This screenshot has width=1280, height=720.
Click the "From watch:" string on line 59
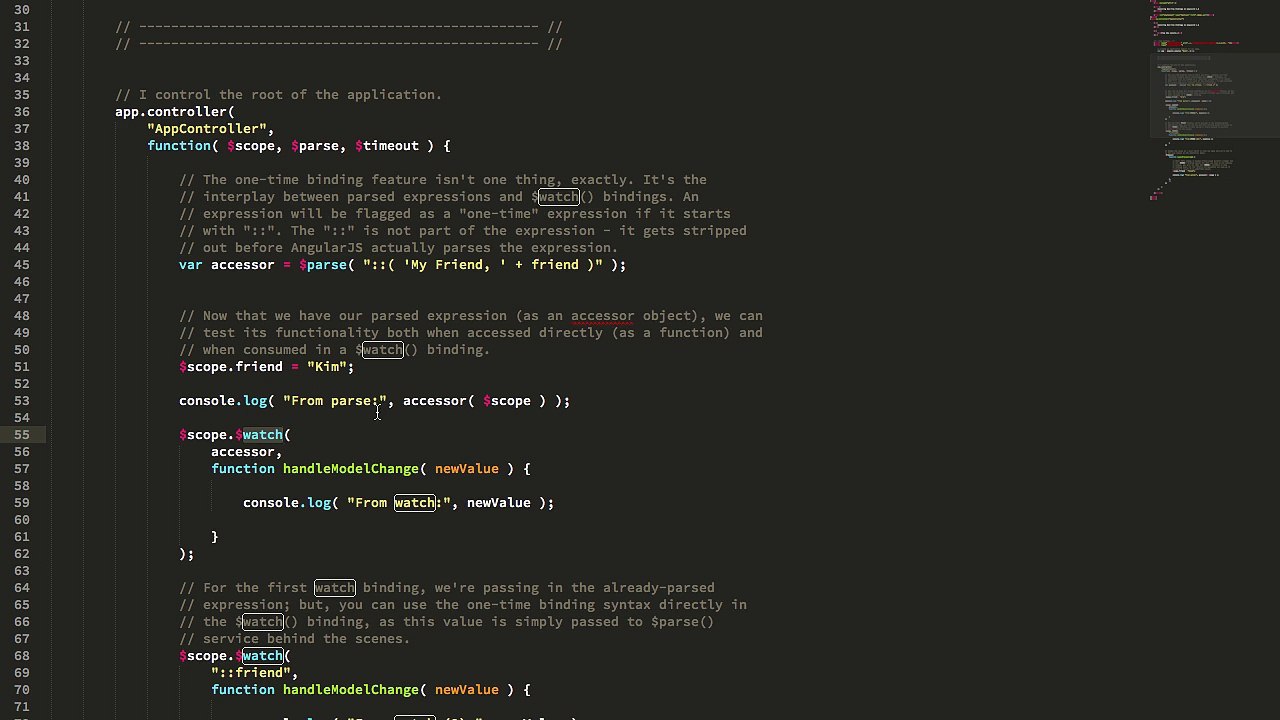pos(399,503)
